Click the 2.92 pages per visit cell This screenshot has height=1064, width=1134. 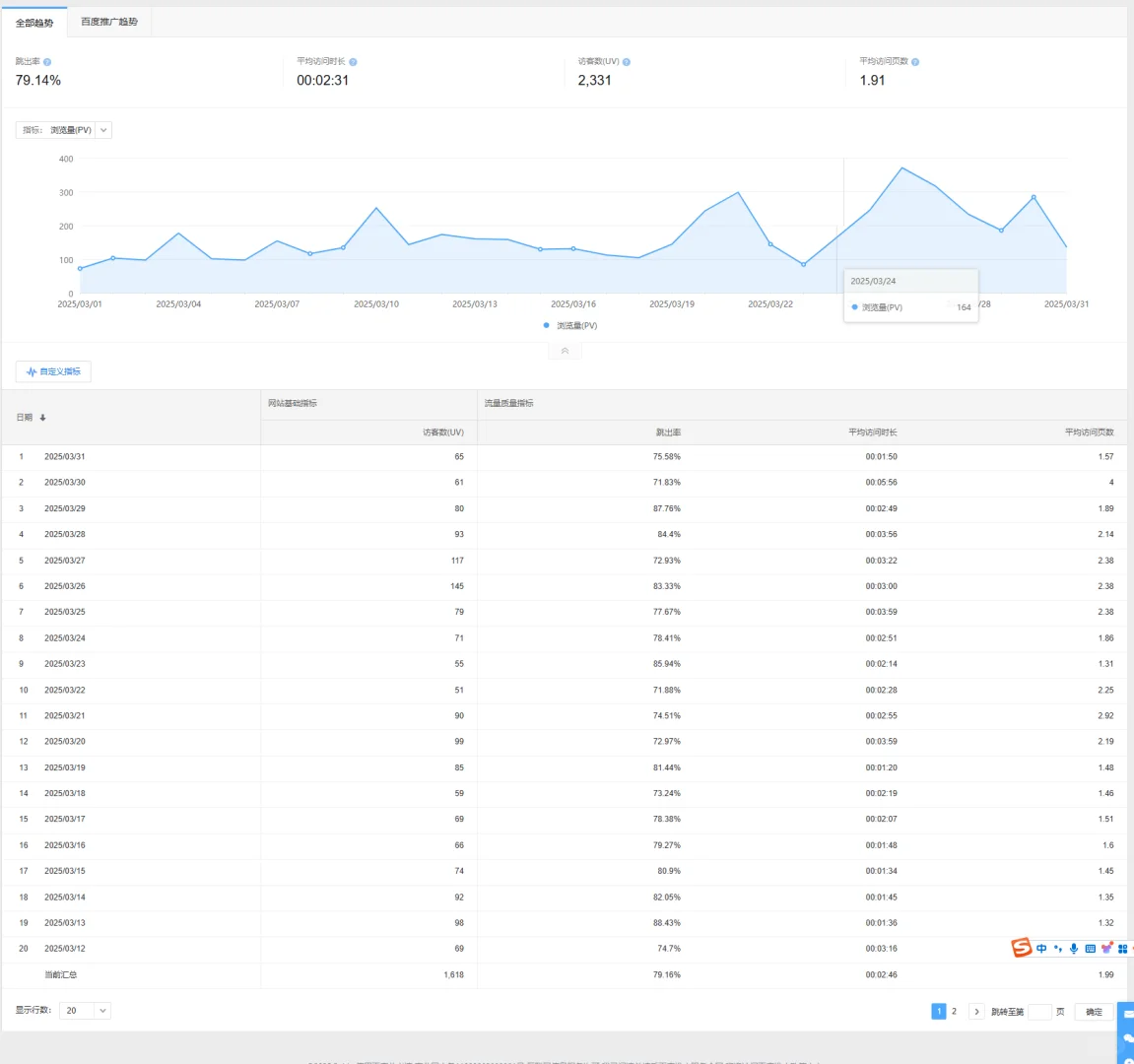click(1105, 716)
